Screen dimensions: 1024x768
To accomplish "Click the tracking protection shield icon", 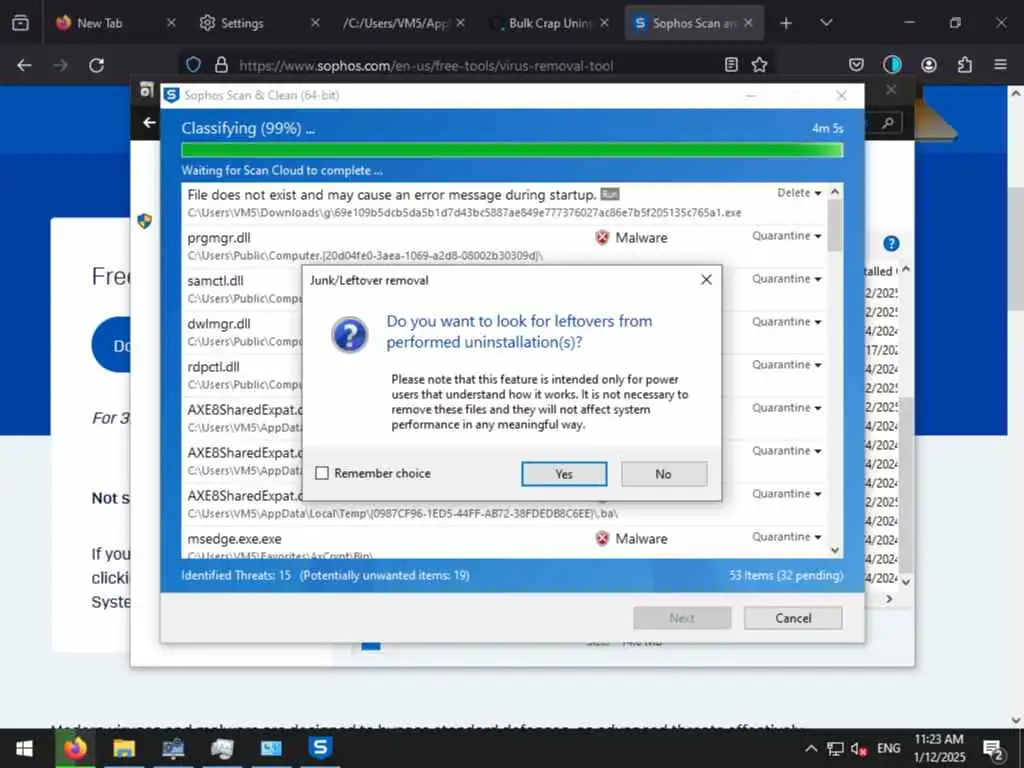I will point(193,65).
